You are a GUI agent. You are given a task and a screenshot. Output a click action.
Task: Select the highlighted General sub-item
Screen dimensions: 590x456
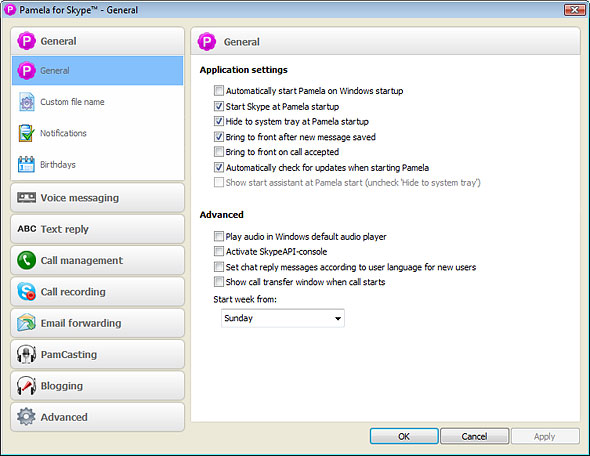pyautogui.click(x=97, y=70)
